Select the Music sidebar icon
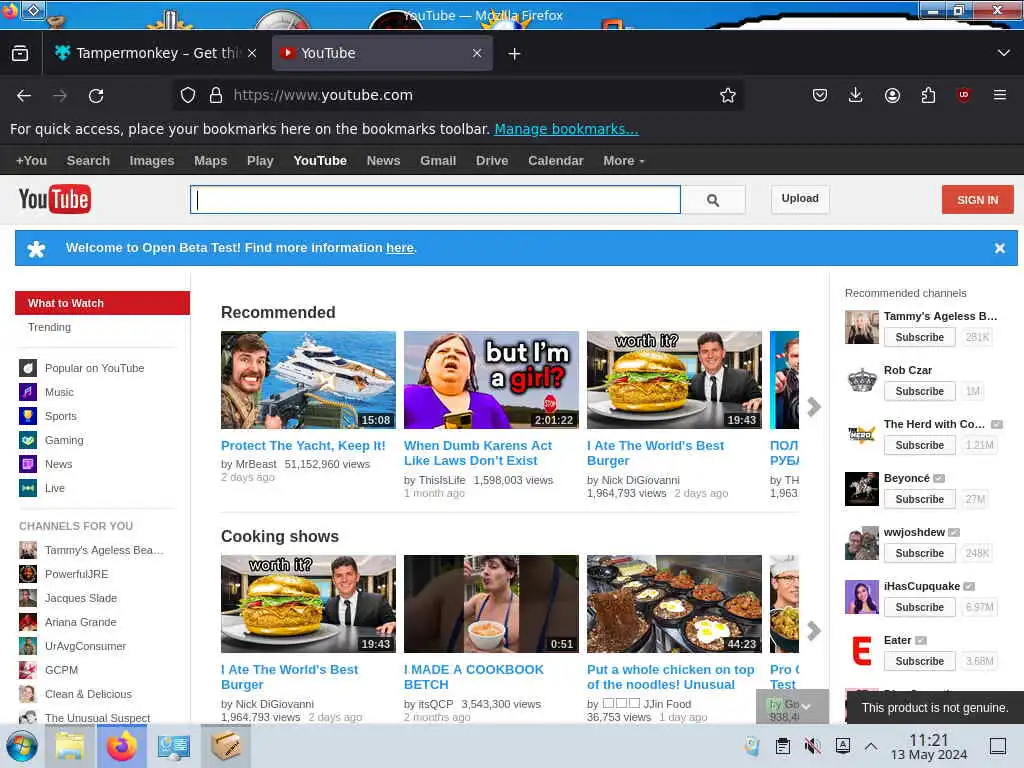Viewport: 1024px width, 768px height. (x=28, y=392)
